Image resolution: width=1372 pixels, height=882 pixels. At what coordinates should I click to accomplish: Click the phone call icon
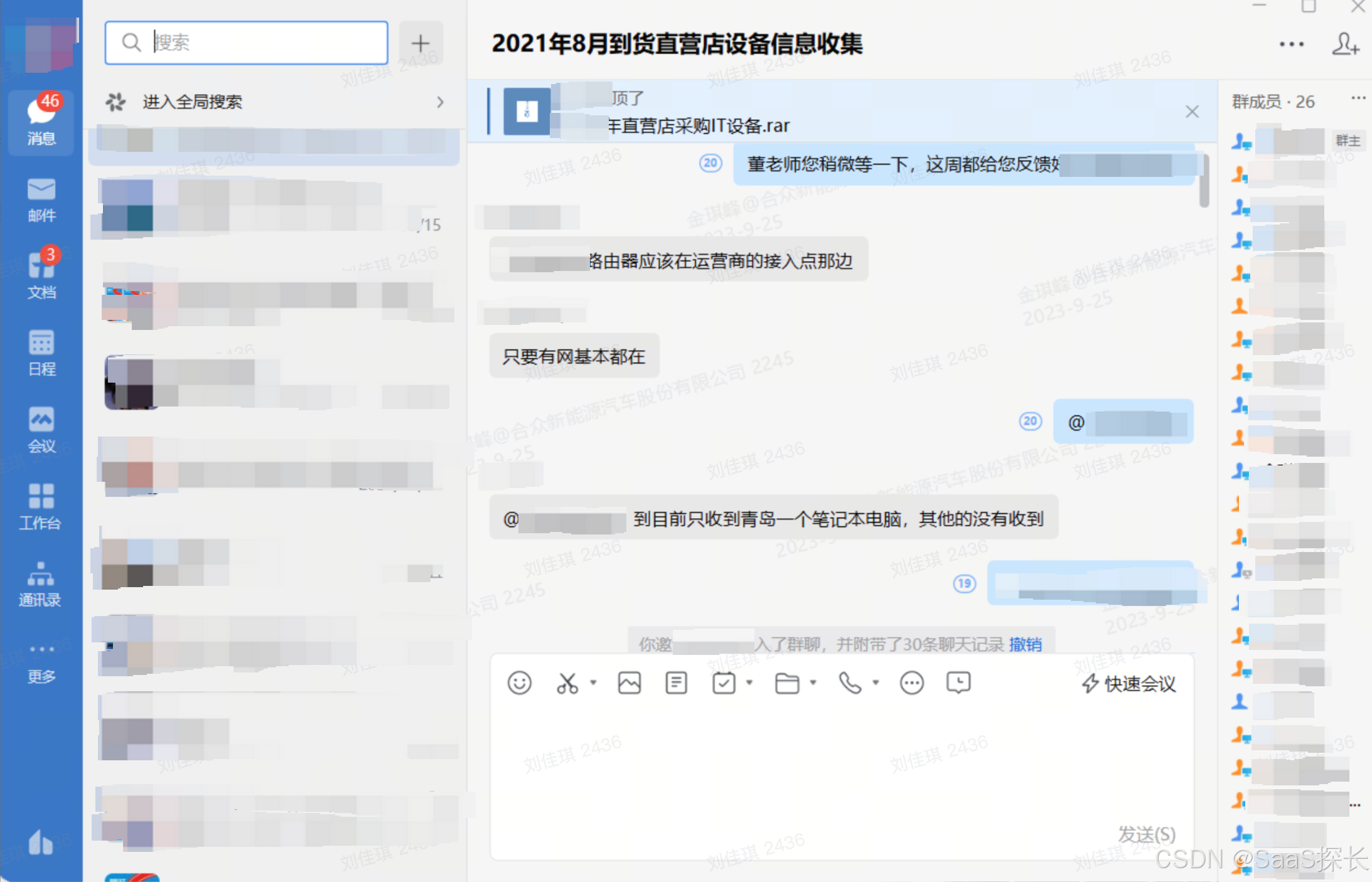(x=850, y=683)
